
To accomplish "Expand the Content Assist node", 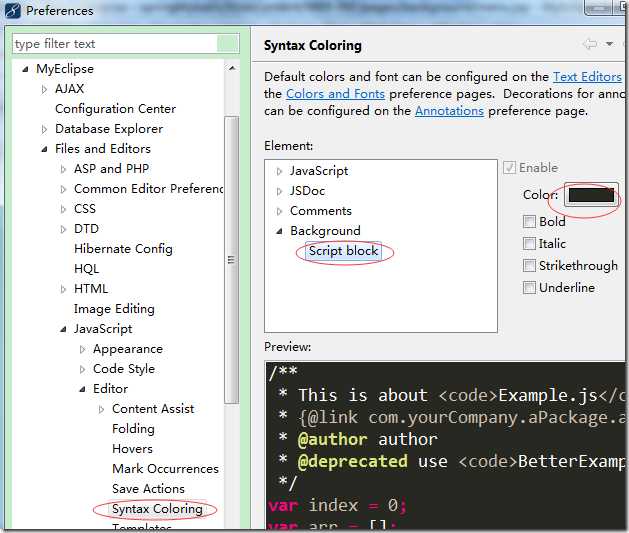I will (x=101, y=409).
